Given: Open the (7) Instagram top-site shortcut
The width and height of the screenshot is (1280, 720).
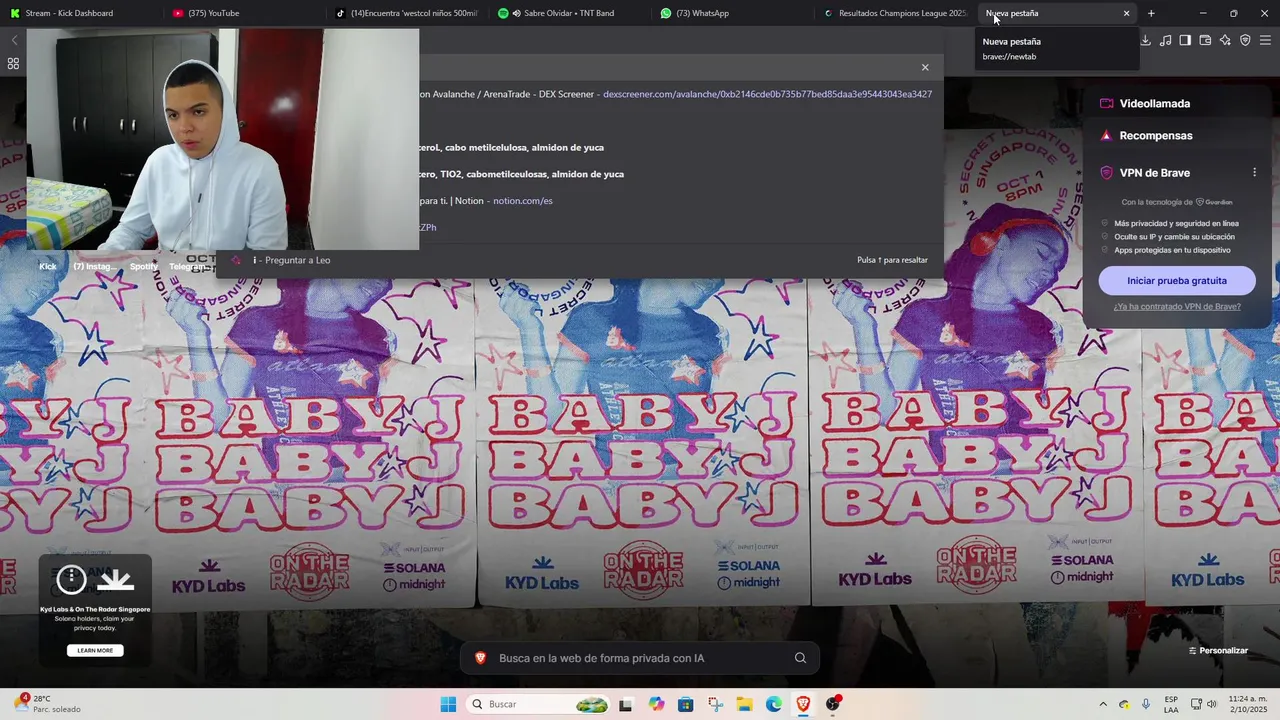Looking at the screenshot, I should [x=93, y=266].
